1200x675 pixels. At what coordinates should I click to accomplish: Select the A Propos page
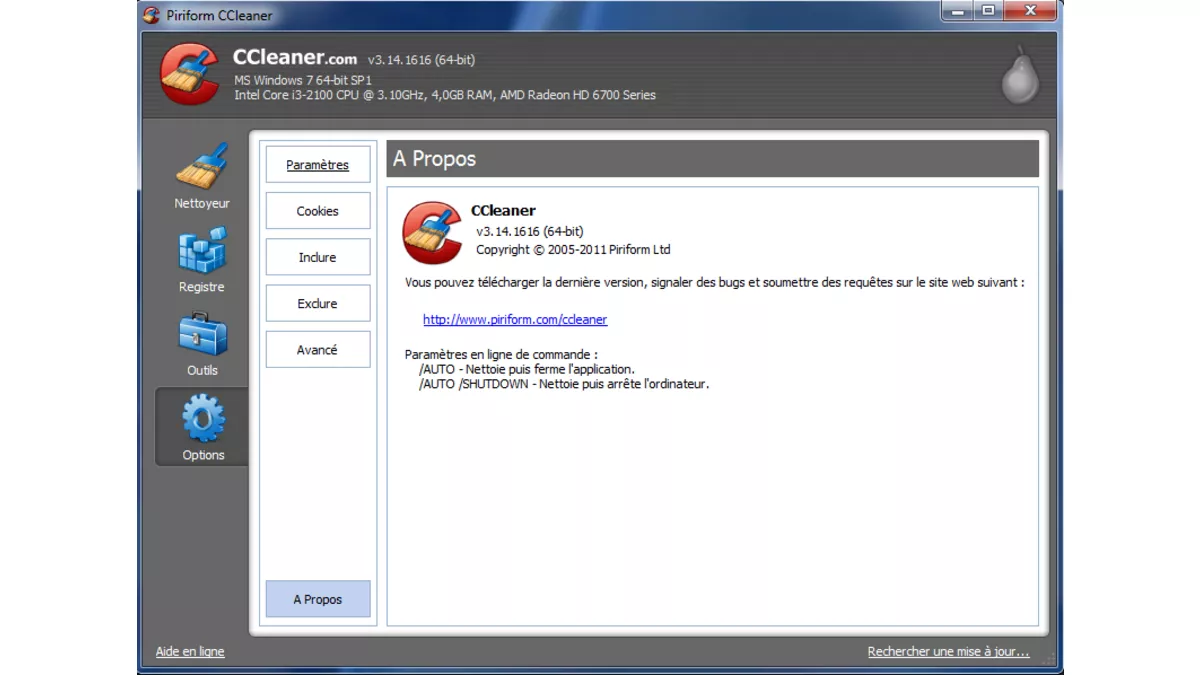pyautogui.click(x=317, y=599)
